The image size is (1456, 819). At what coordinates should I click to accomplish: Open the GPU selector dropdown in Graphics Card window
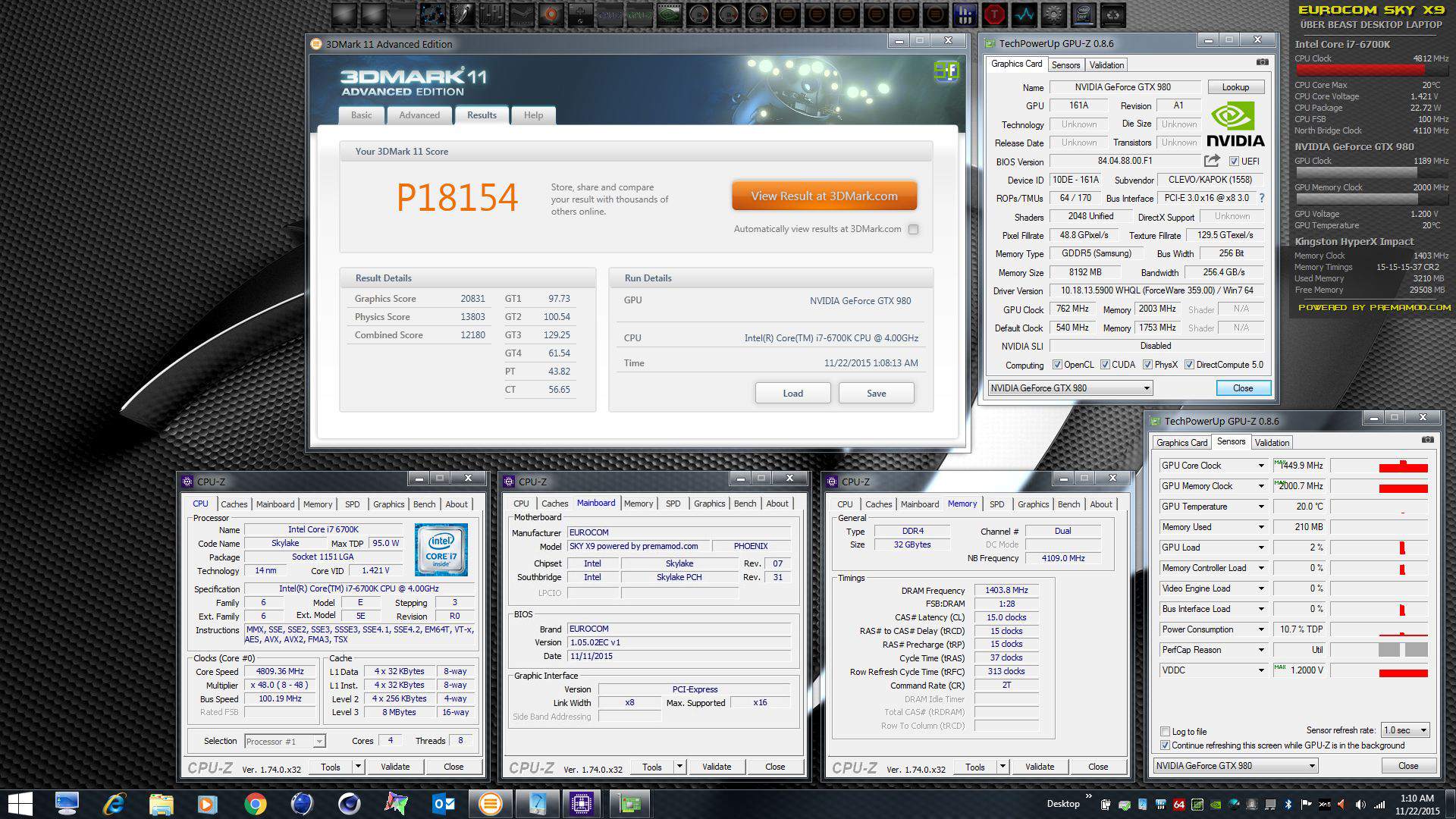(1070, 388)
